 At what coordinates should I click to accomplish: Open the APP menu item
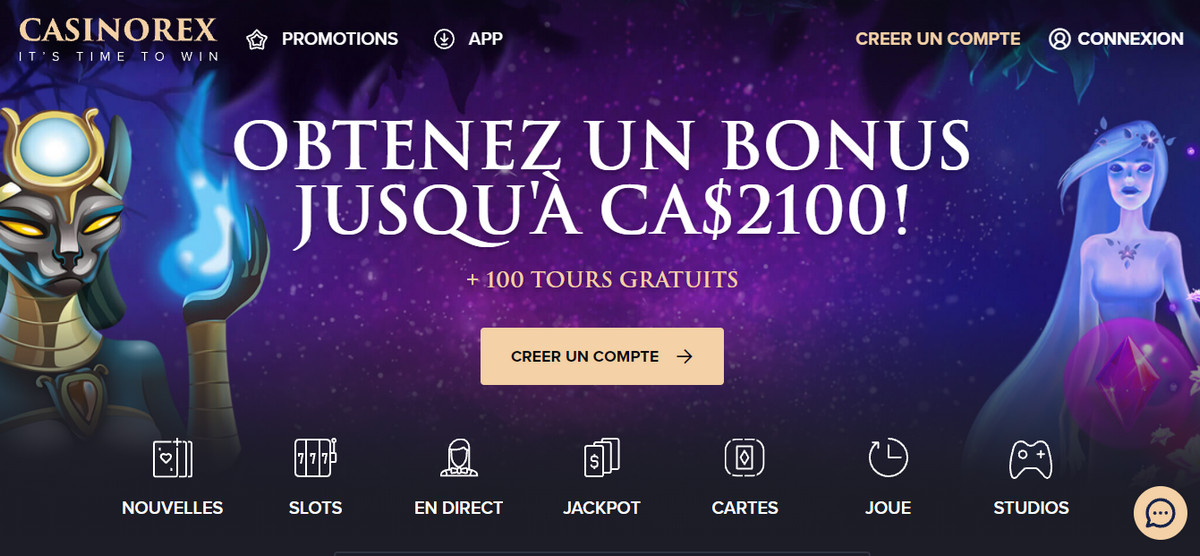485,39
